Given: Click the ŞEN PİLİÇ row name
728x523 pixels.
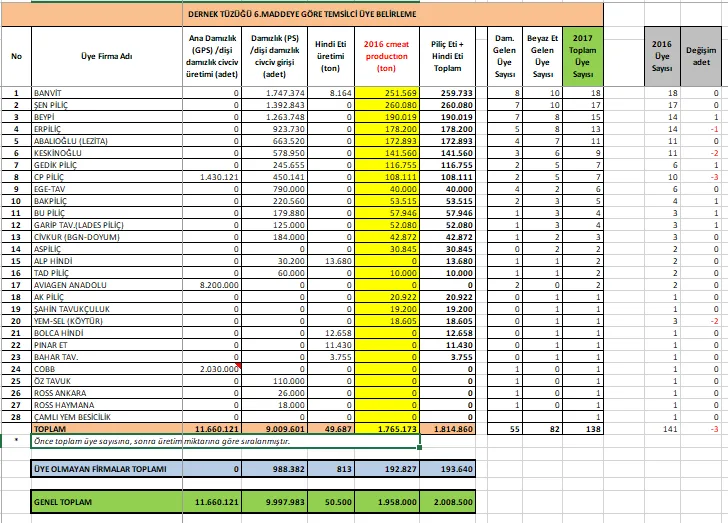Looking at the screenshot, I should pyautogui.click(x=107, y=105).
